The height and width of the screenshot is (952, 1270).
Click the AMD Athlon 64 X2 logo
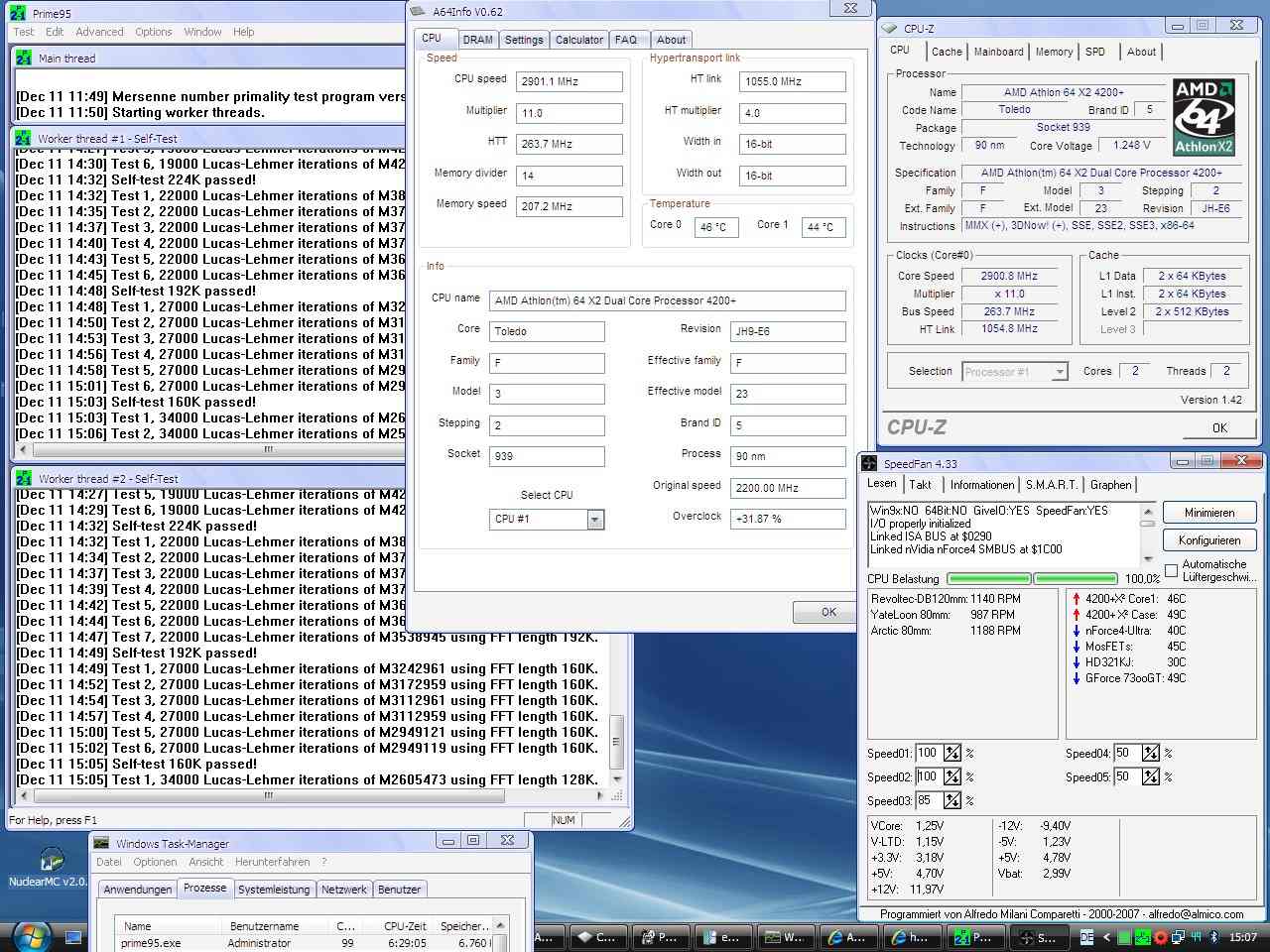coord(1204,118)
